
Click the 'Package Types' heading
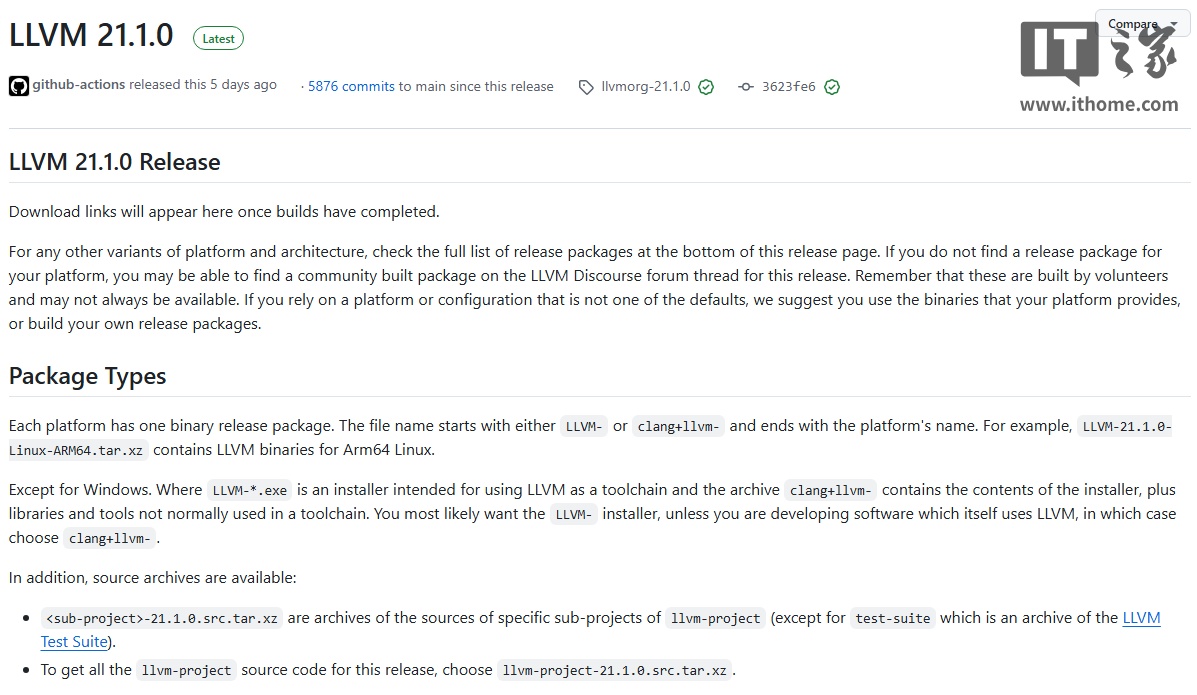tap(87, 376)
